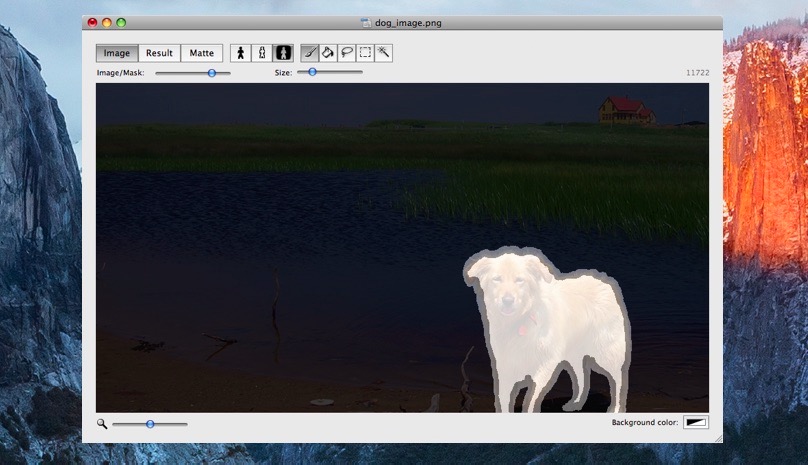Click the dog_image.png file icon in title
Image resolution: width=808 pixels, height=465 pixels.
pos(366,23)
